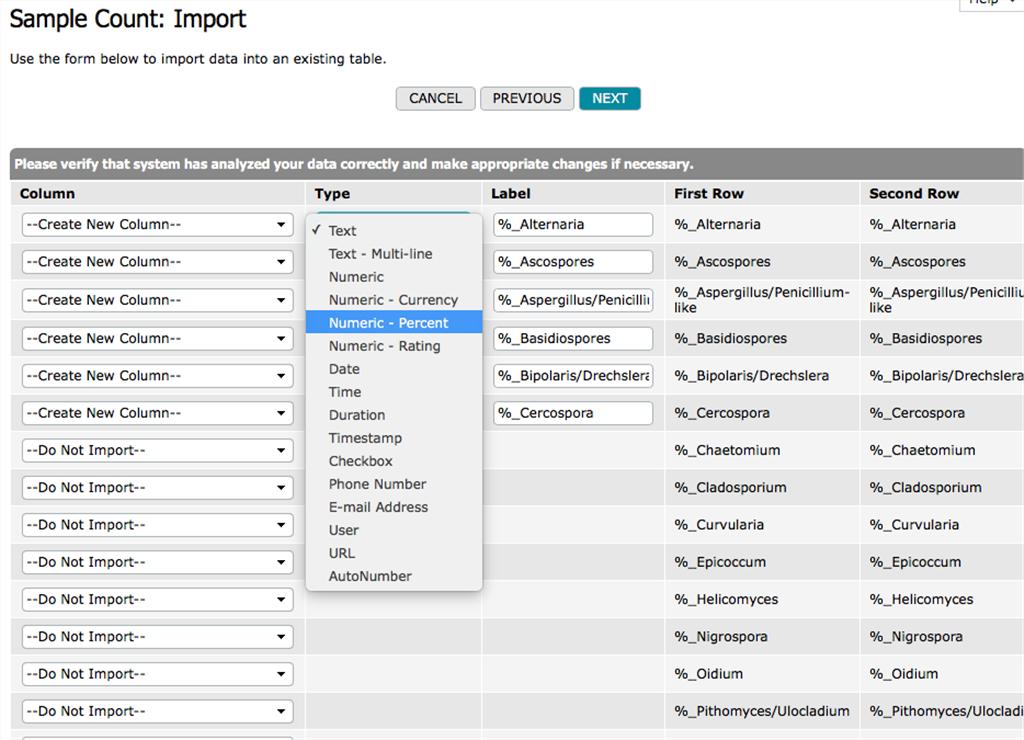Expand Column dropdown for %_Basidiospores row

point(157,338)
